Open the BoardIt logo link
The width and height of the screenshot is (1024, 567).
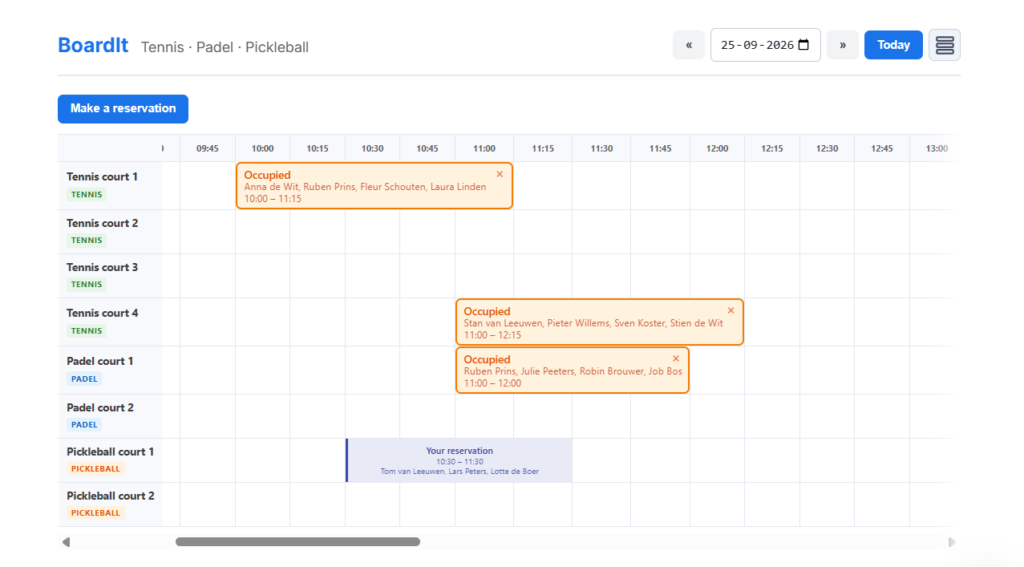[93, 45]
